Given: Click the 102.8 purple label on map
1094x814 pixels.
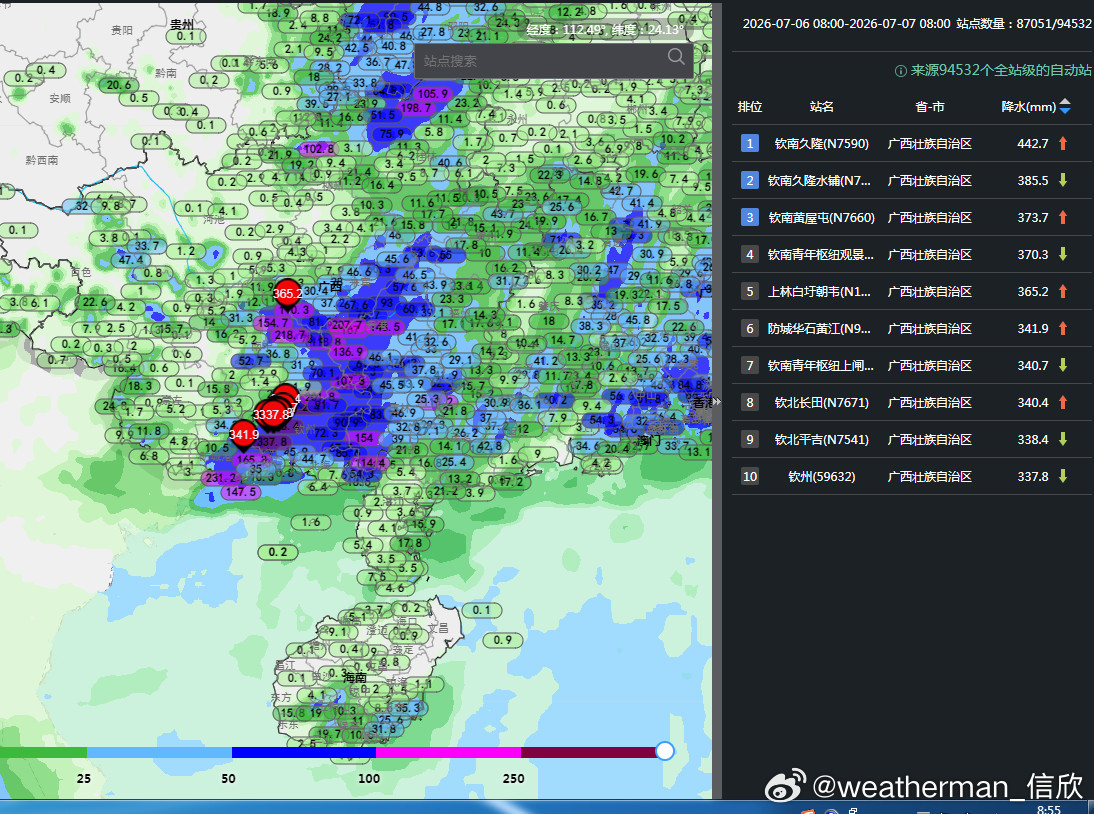Looking at the screenshot, I should (x=317, y=149).
